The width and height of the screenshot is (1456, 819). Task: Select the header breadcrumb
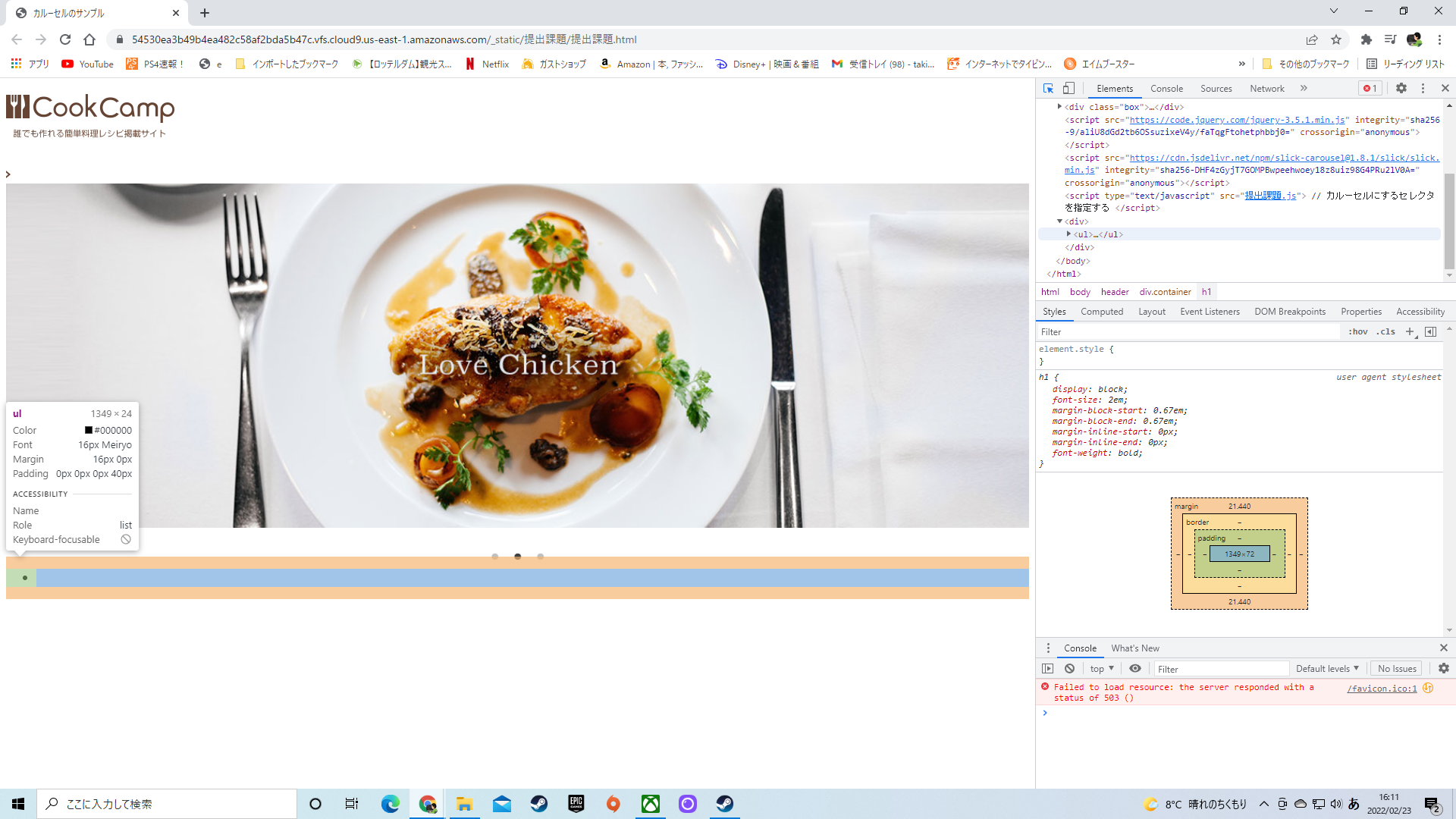pos(1115,292)
